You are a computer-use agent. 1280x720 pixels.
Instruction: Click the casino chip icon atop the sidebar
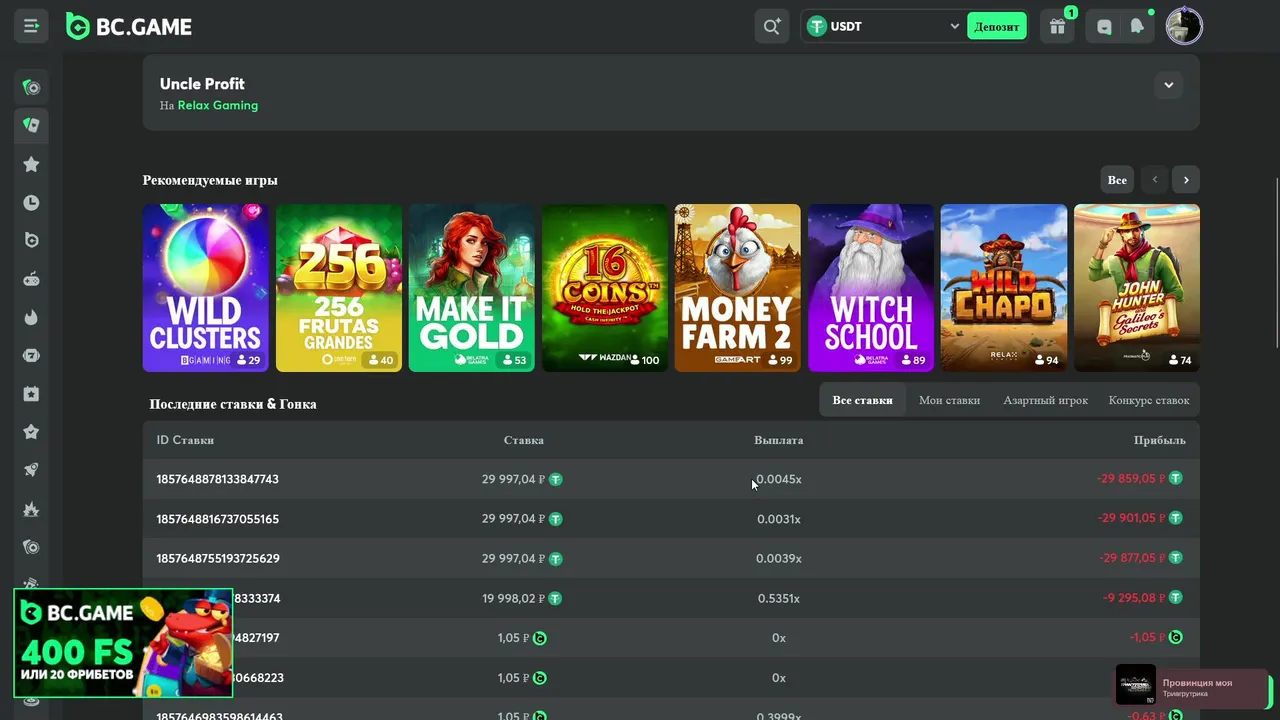[31, 87]
